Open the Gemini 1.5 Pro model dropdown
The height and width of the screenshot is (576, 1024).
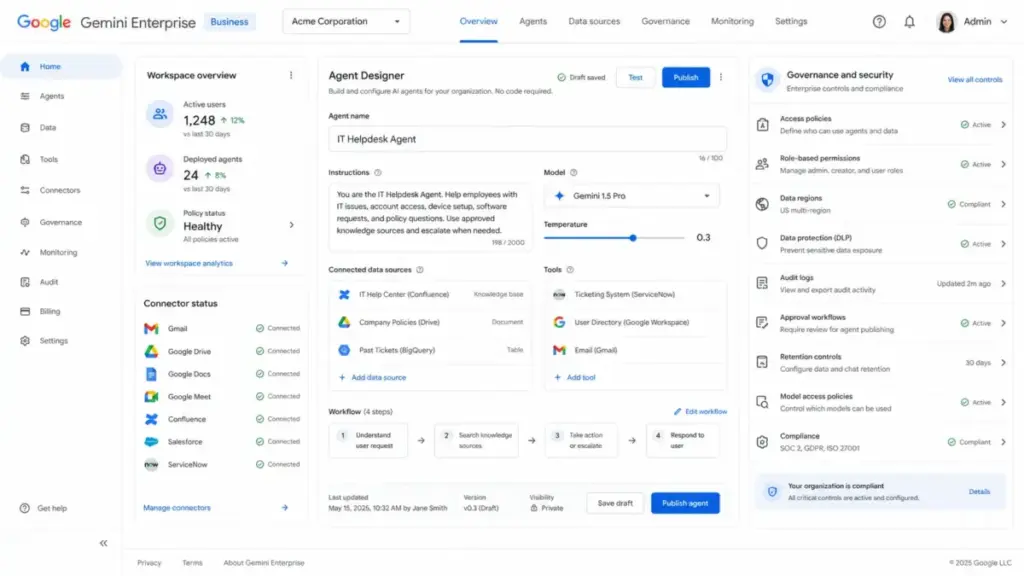tap(632, 196)
